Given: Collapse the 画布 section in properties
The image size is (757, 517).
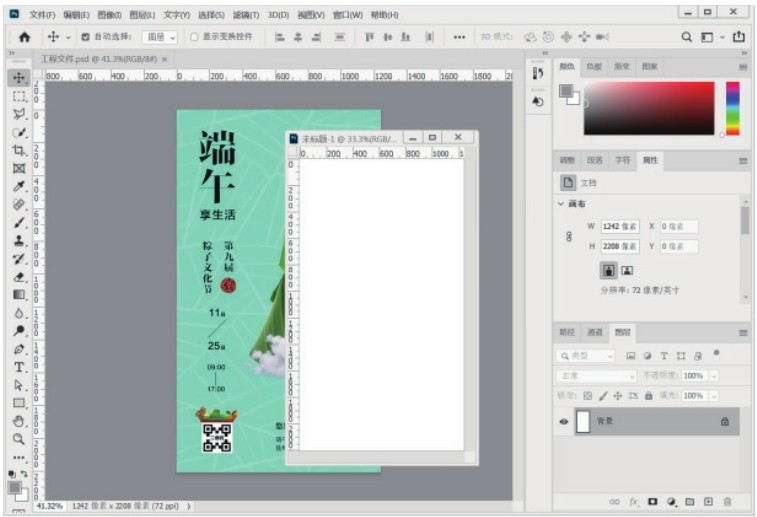Looking at the screenshot, I should click(561, 205).
